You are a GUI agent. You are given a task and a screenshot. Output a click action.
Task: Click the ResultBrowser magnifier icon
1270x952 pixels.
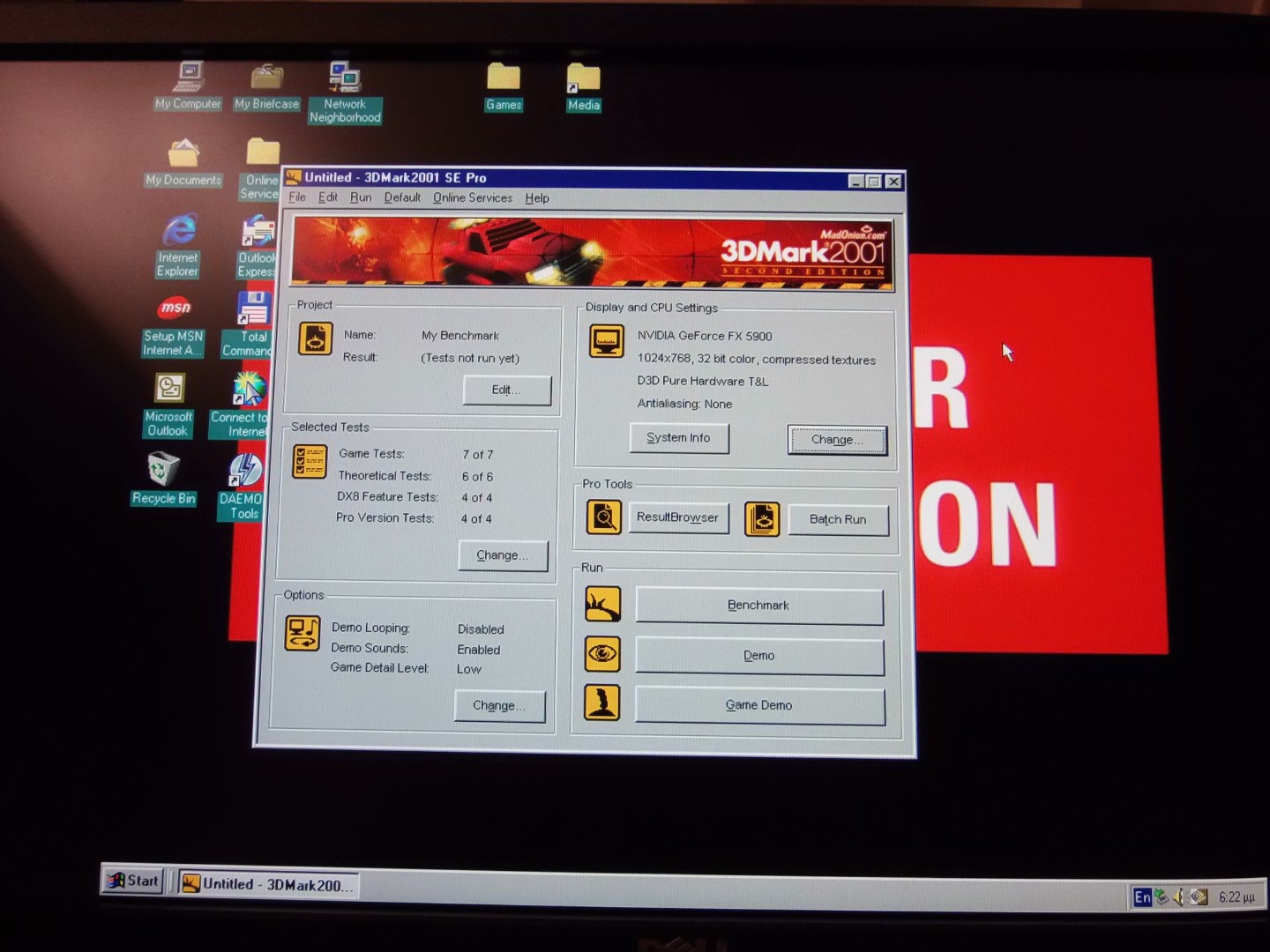coord(604,517)
